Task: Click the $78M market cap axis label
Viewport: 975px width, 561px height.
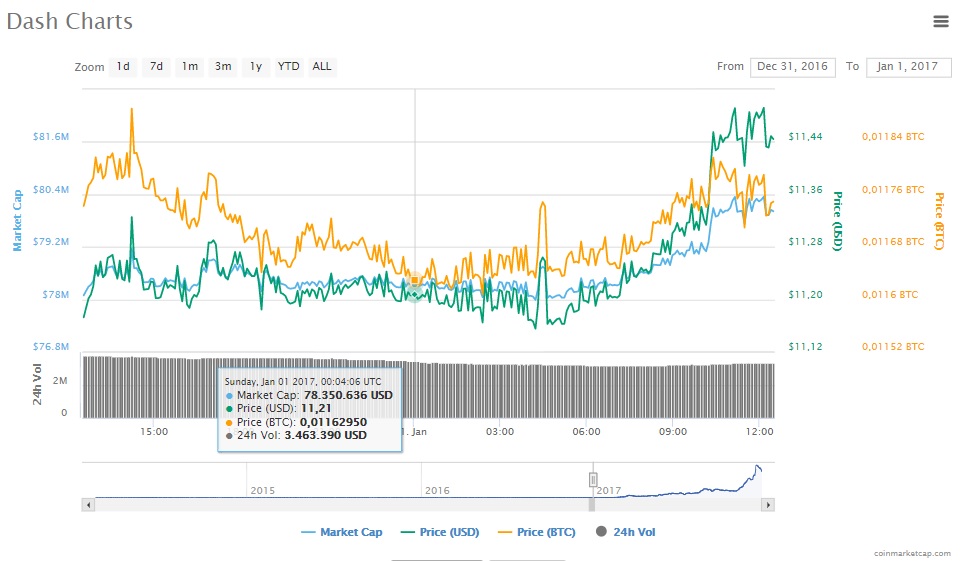Action: tap(55, 294)
